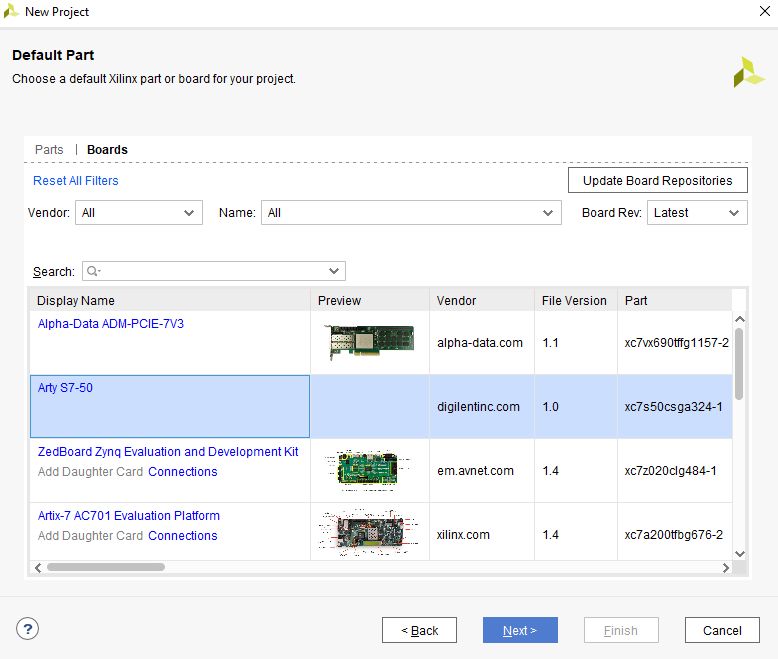The width and height of the screenshot is (778, 659).
Task: Close the New Project dialog
Action: (x=765, y=11)
